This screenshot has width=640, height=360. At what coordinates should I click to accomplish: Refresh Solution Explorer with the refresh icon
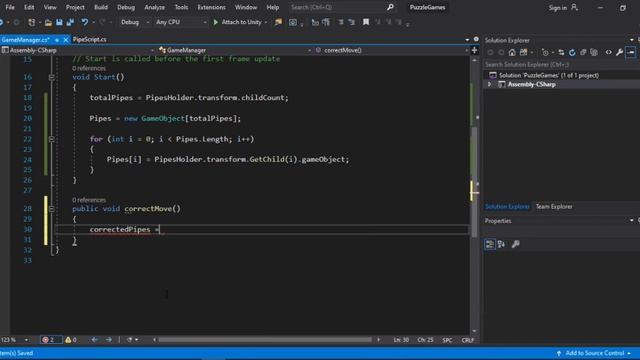[572, 53]
